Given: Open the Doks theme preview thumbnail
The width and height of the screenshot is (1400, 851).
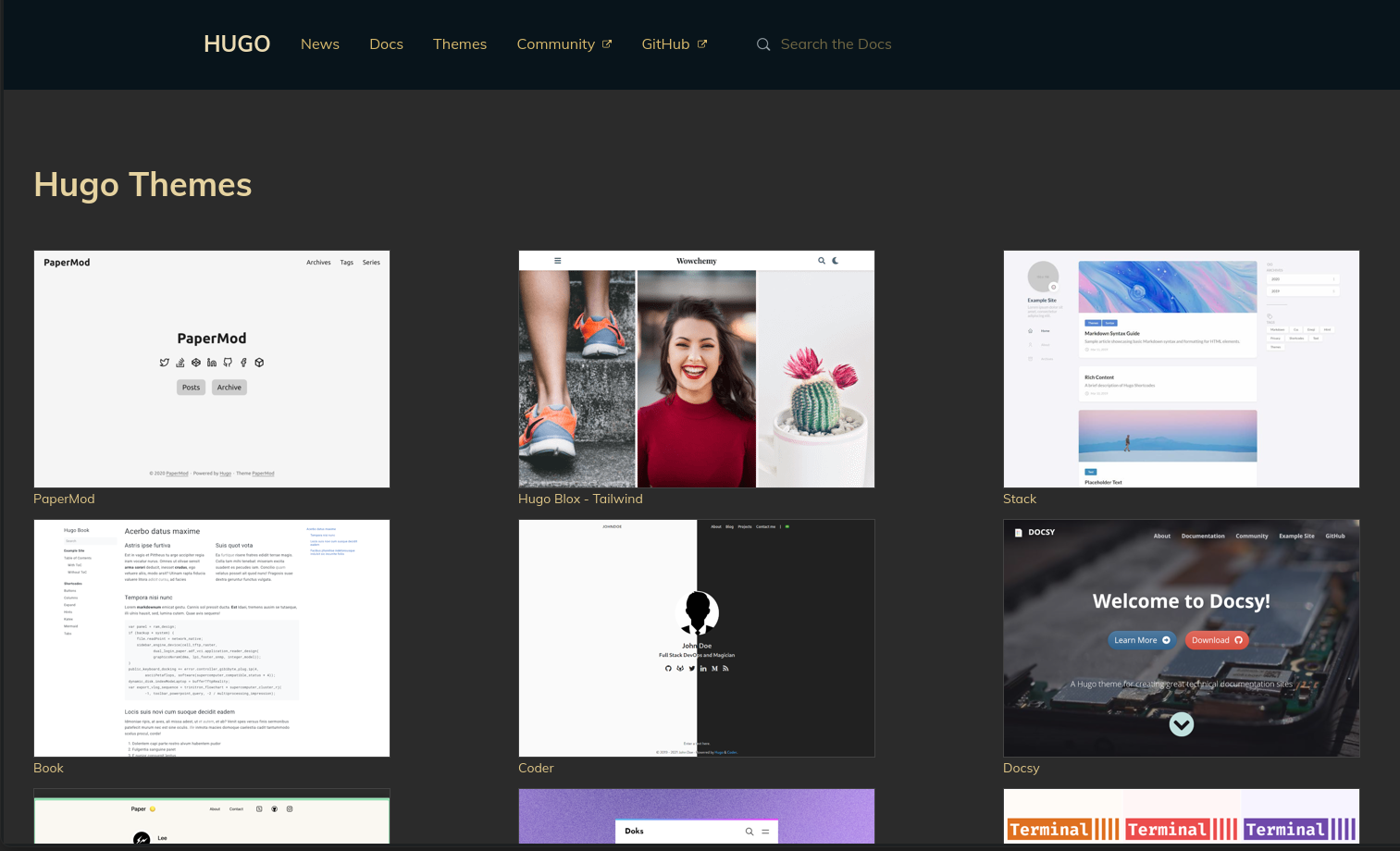Looking at the screenshot, I should click(697, 816).
